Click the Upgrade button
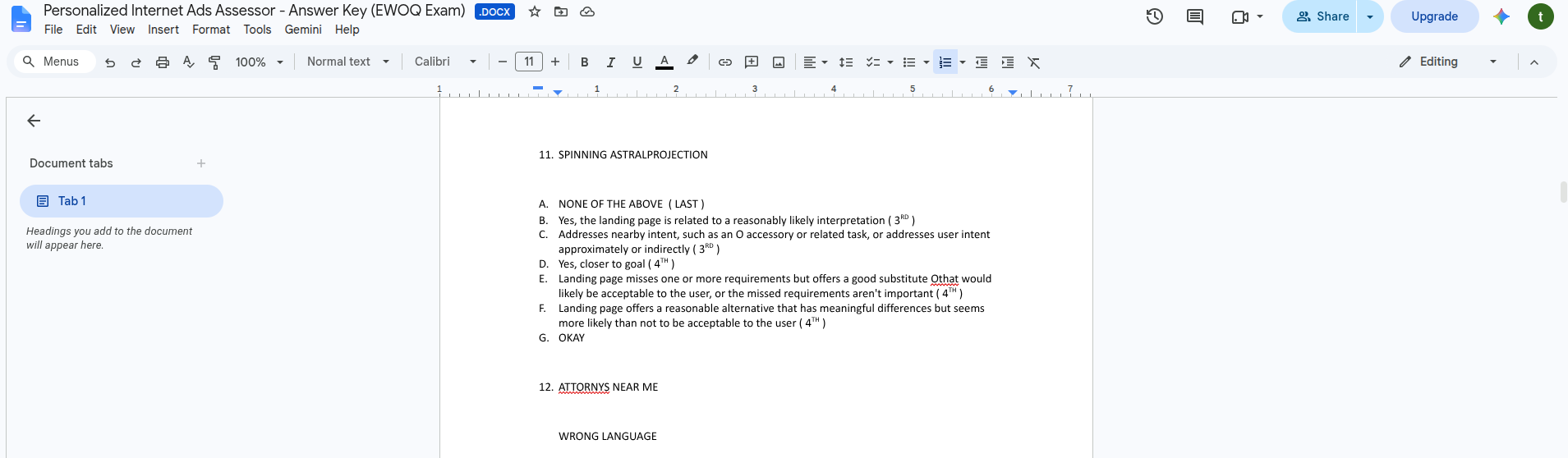Screen dimensions: 1568x458 (x=1434, y=16)
